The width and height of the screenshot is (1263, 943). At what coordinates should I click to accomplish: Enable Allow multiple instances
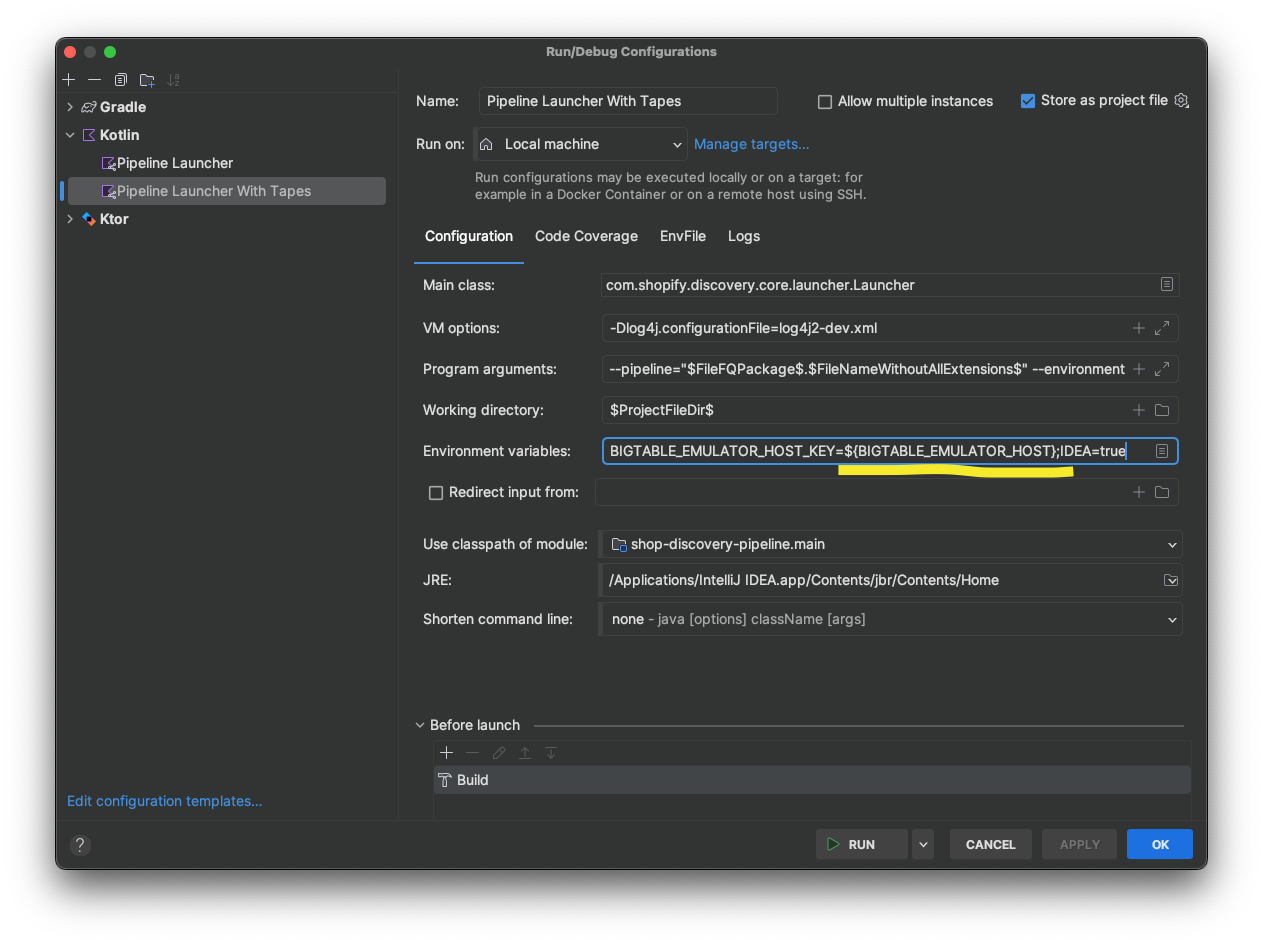(x=825, y=102)
